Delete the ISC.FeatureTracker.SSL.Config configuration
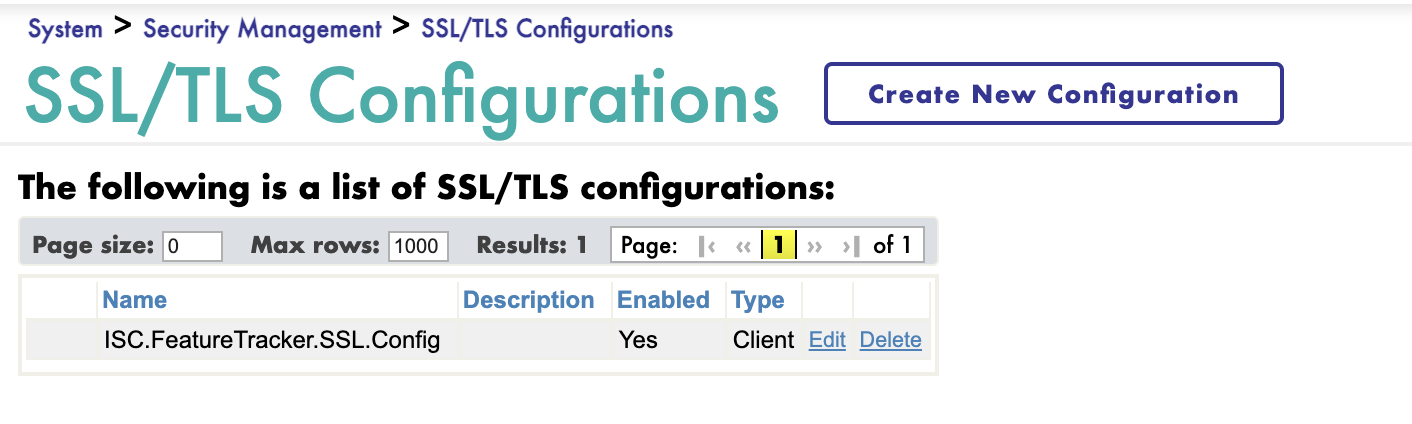 pyautogui.click(x=890, y=340)
